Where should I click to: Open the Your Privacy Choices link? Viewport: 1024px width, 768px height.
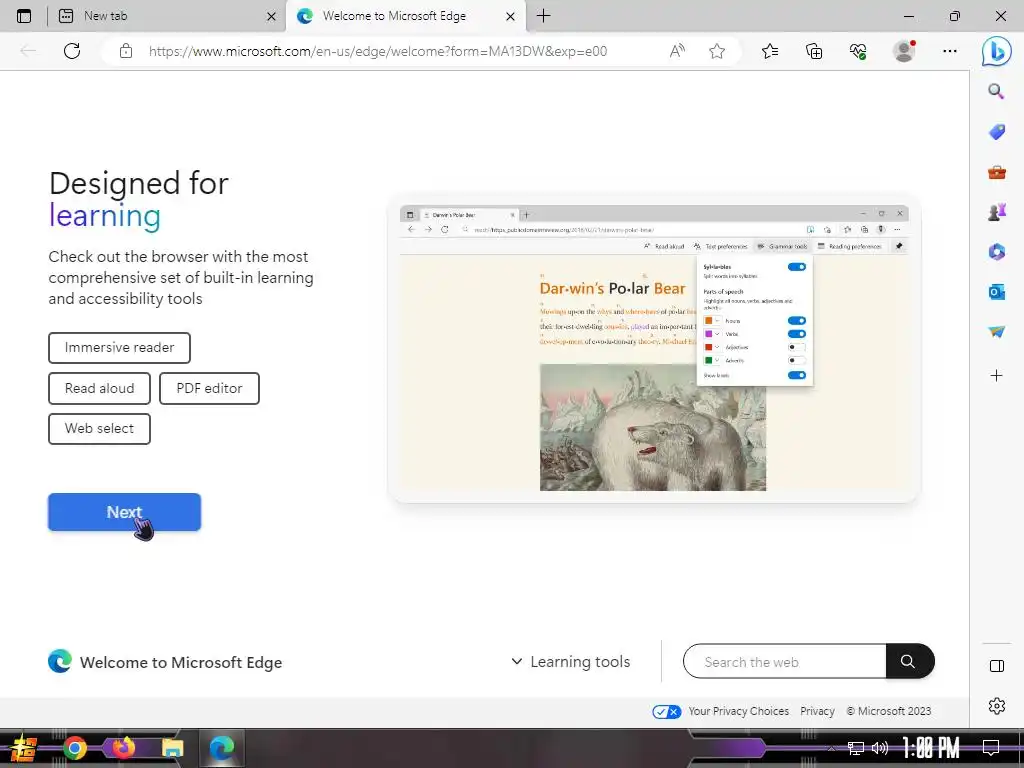738,711
